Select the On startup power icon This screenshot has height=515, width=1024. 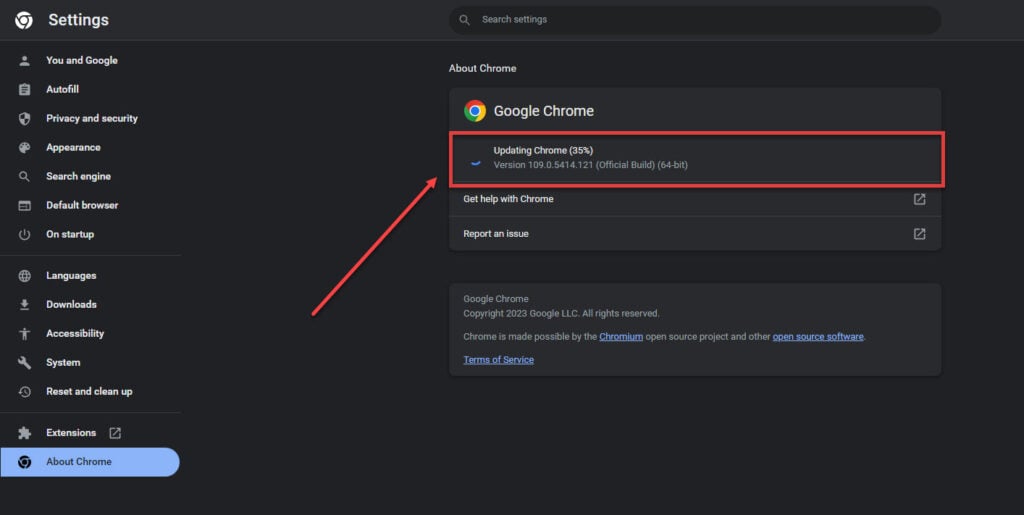click(24, 234)
